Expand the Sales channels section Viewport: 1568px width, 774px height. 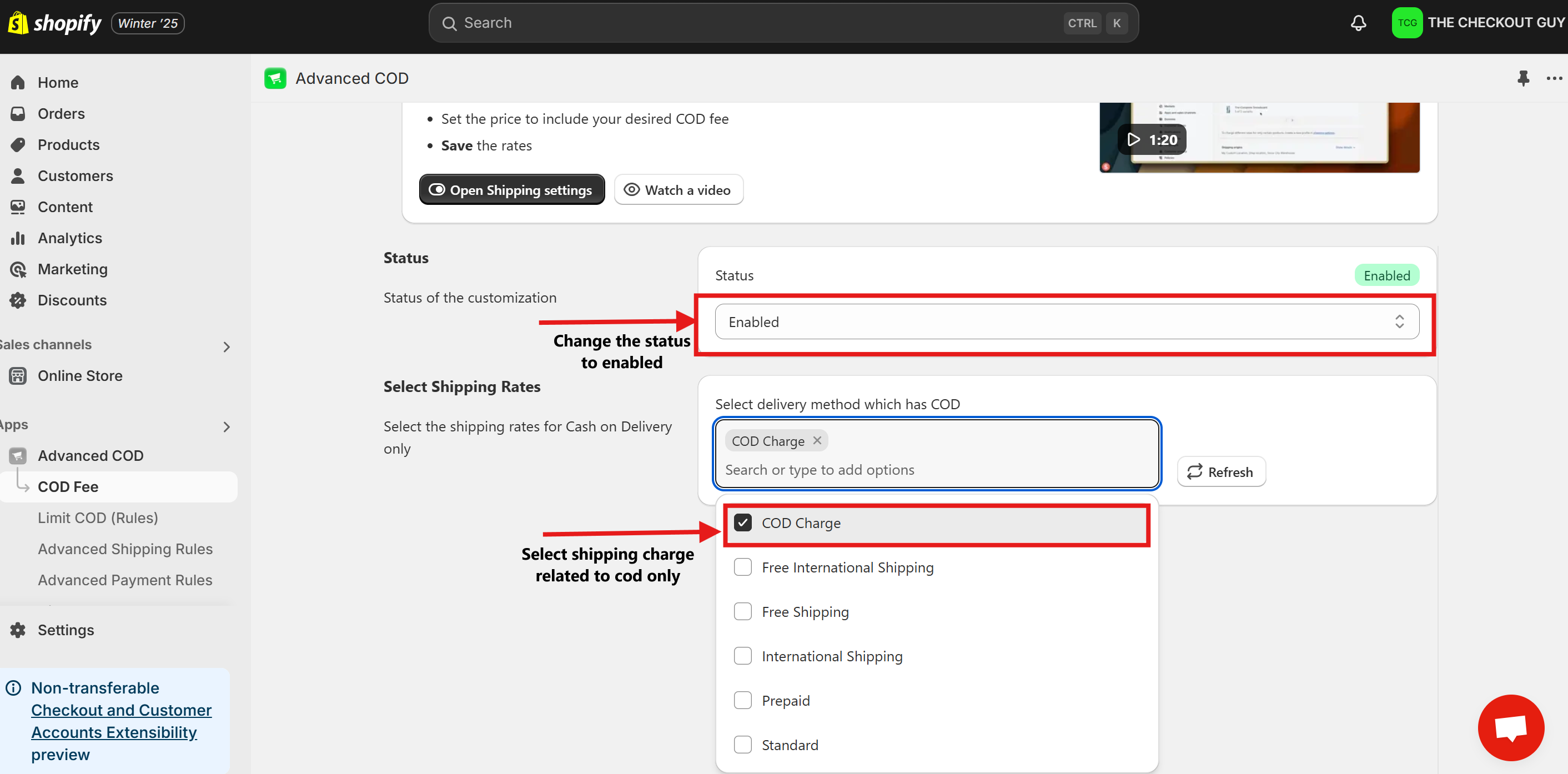click(x=227, y=347)
